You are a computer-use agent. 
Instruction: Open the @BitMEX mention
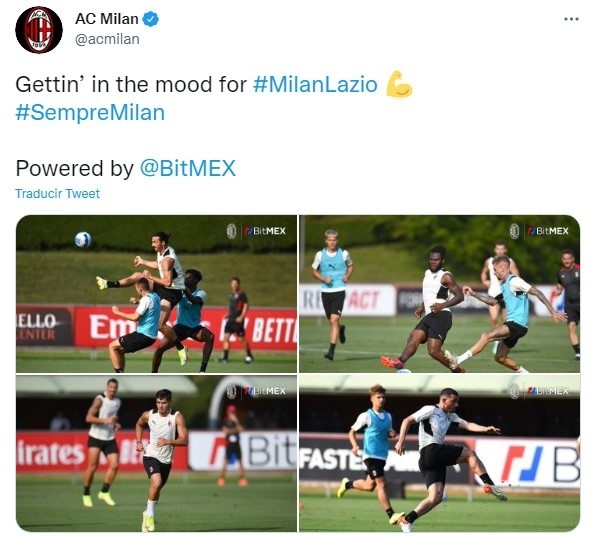pos(188,168)
